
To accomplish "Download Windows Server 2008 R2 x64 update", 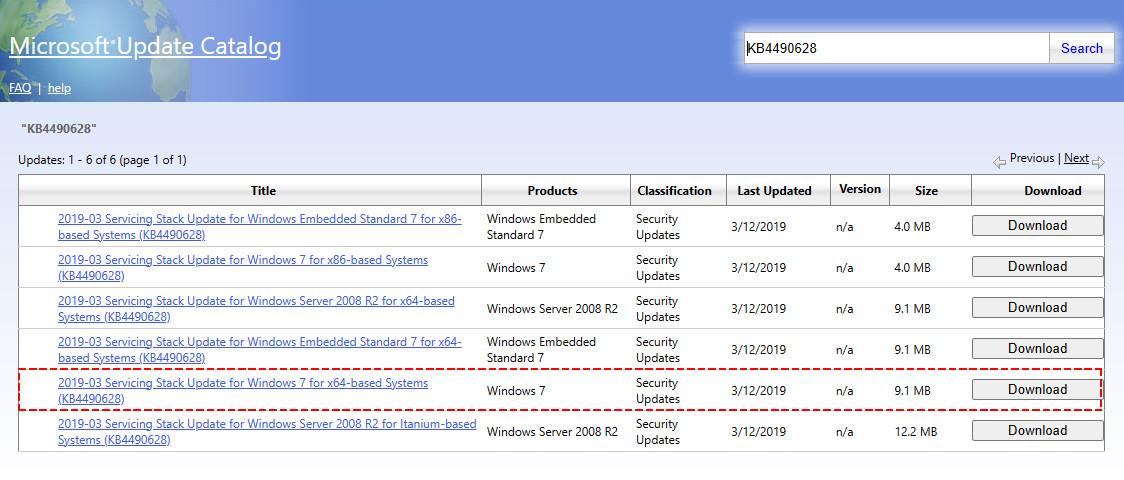I will tap(1037, 307).
